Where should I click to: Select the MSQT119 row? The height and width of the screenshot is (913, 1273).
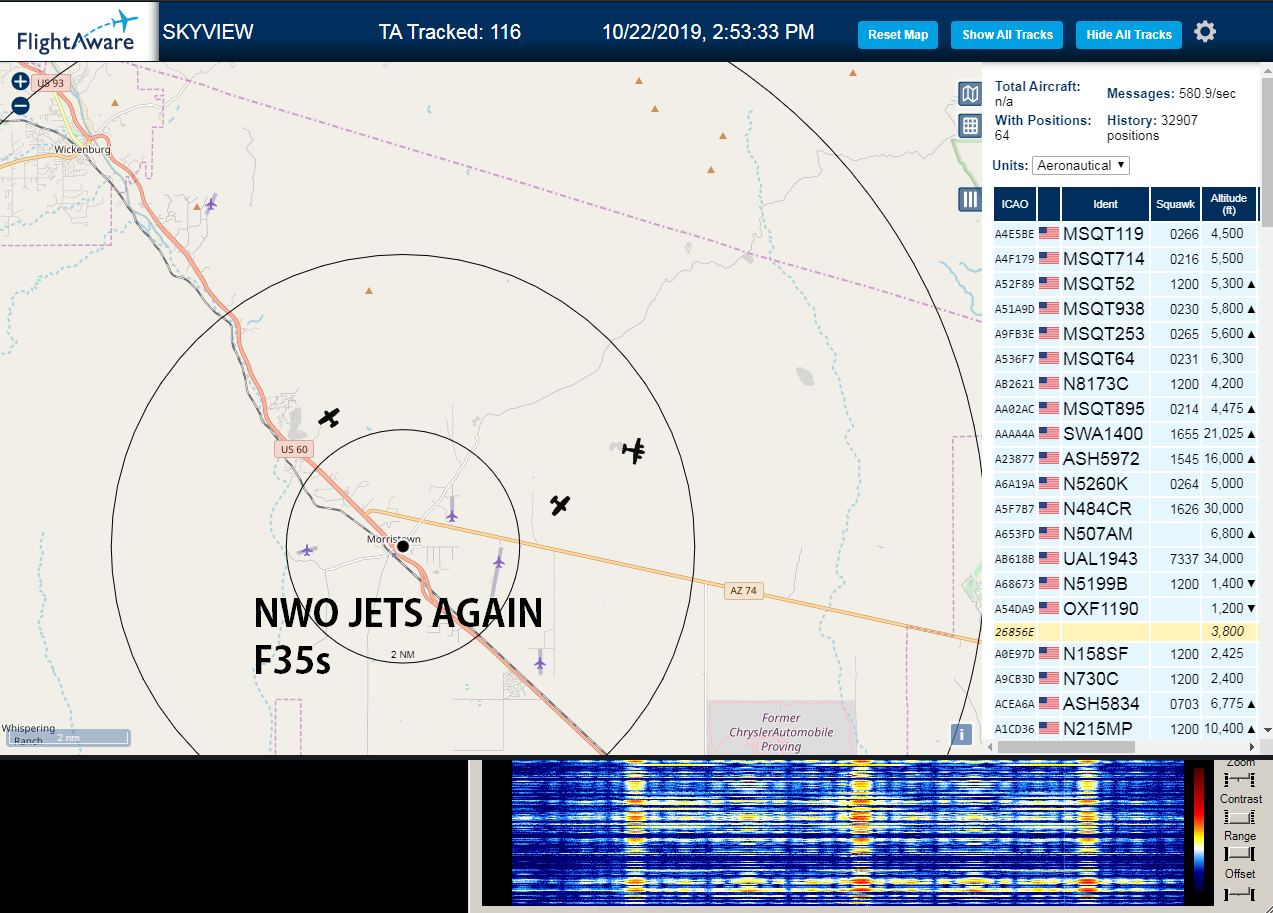pyautogui.click(x=1125, y=234)
